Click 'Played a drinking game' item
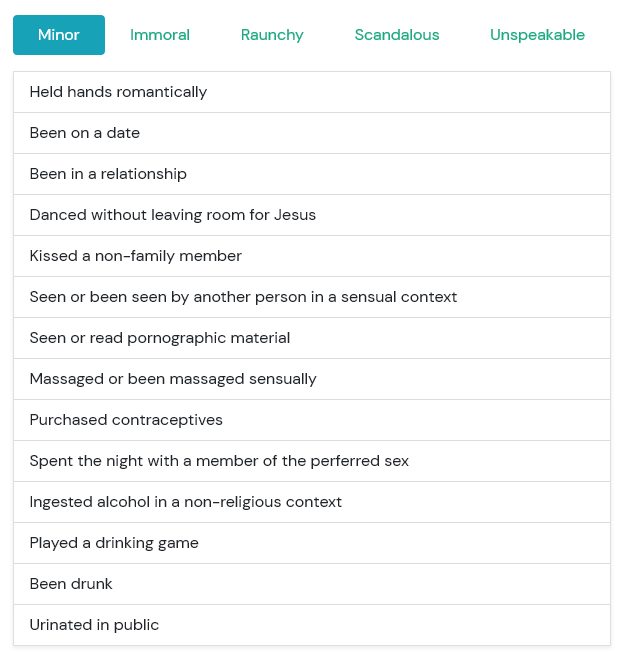This screenshot has width=620, height=655. pyautogui.click(x=312, y=542)
